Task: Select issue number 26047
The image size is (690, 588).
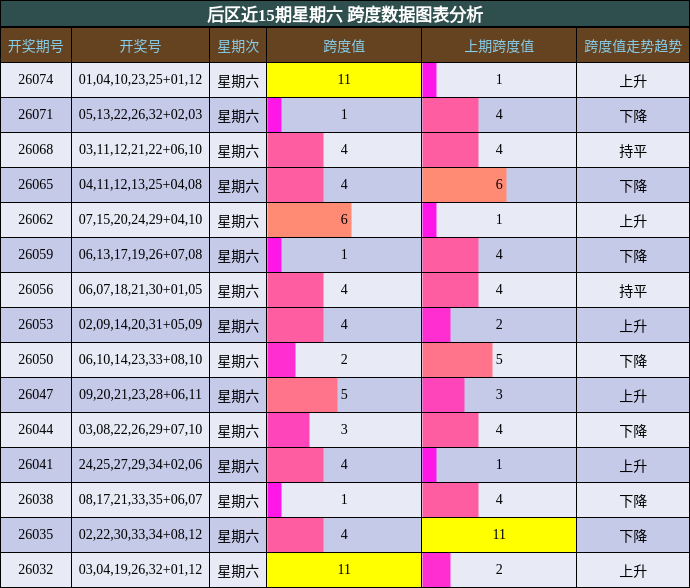Action: (x=36, y=394)
